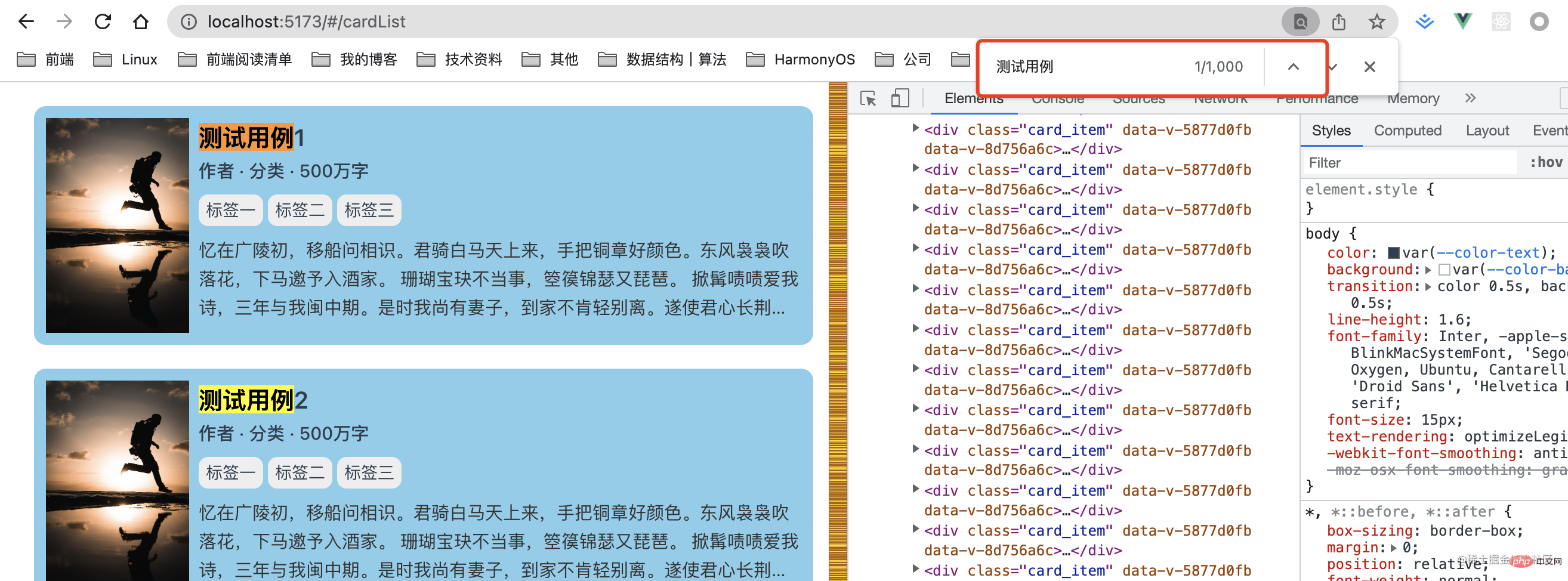Screen dimensions: 1568x581
Task: Bookmark this page with star icon
Action: click(1376, 22)
